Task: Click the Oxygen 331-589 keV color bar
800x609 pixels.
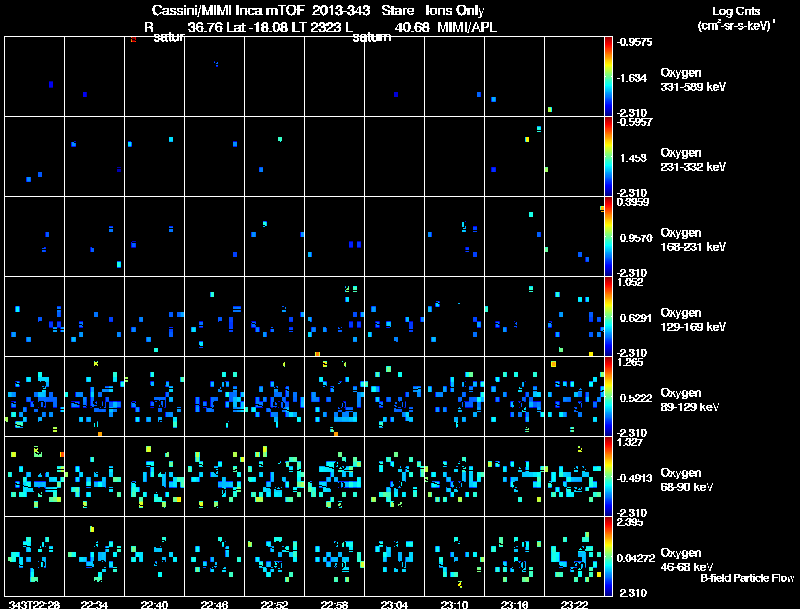Action: [609, 76]
